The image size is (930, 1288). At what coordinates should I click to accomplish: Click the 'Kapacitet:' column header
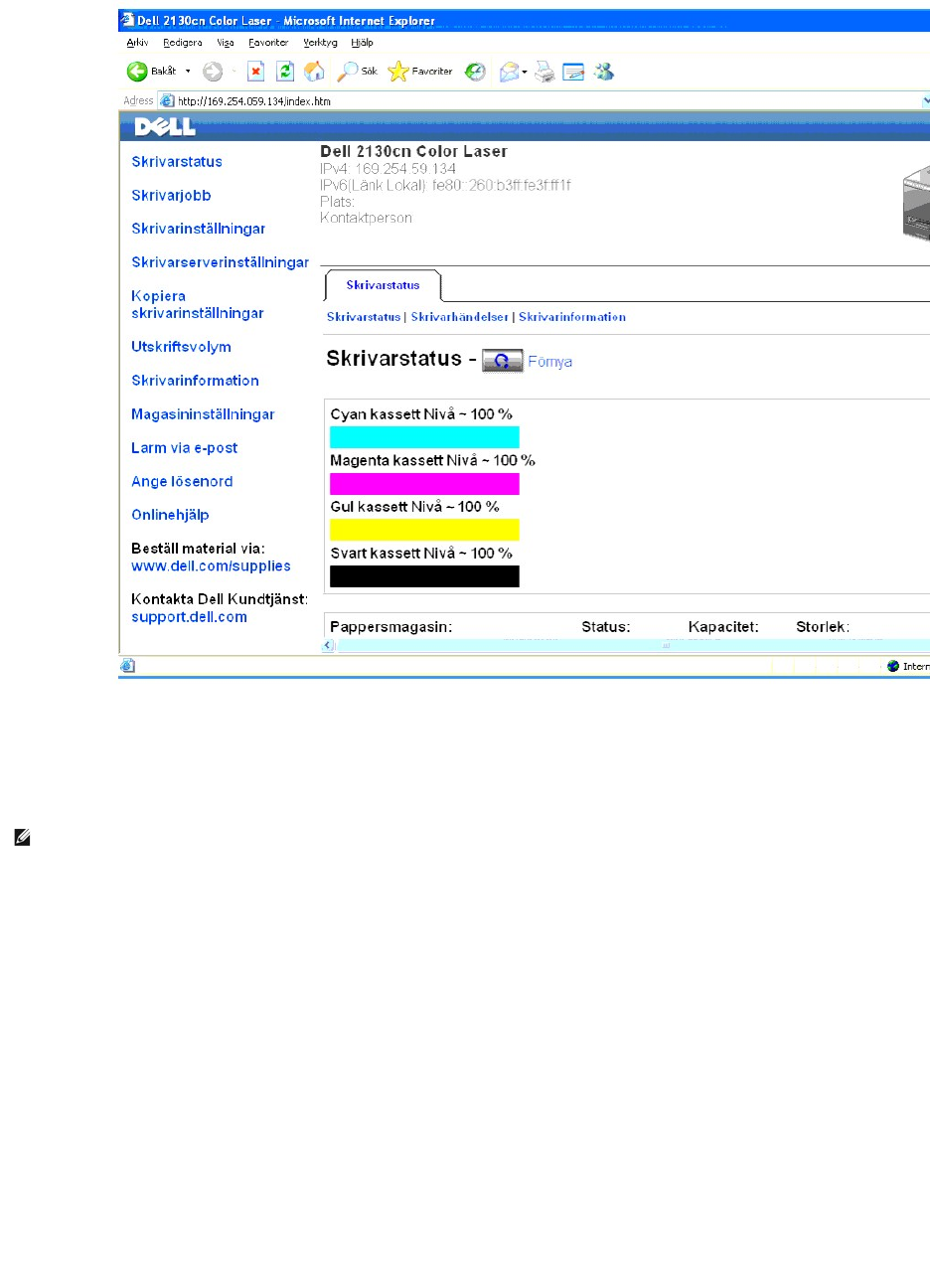click(723, 627)
